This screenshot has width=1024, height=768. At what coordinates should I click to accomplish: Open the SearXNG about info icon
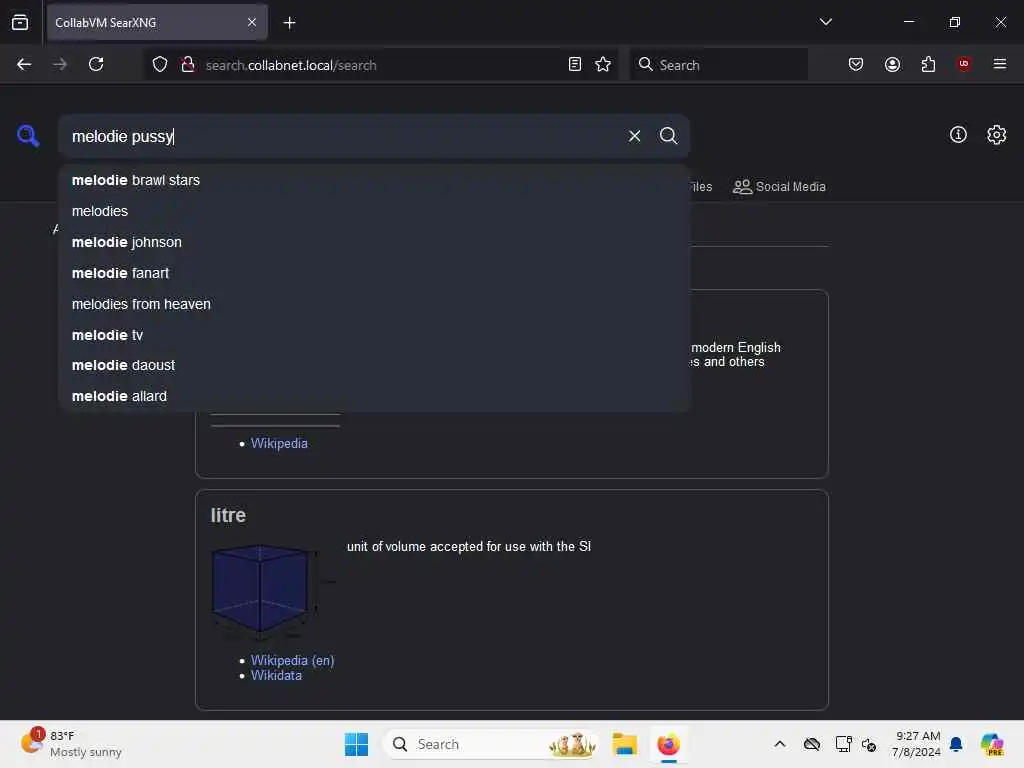[958, 135]
